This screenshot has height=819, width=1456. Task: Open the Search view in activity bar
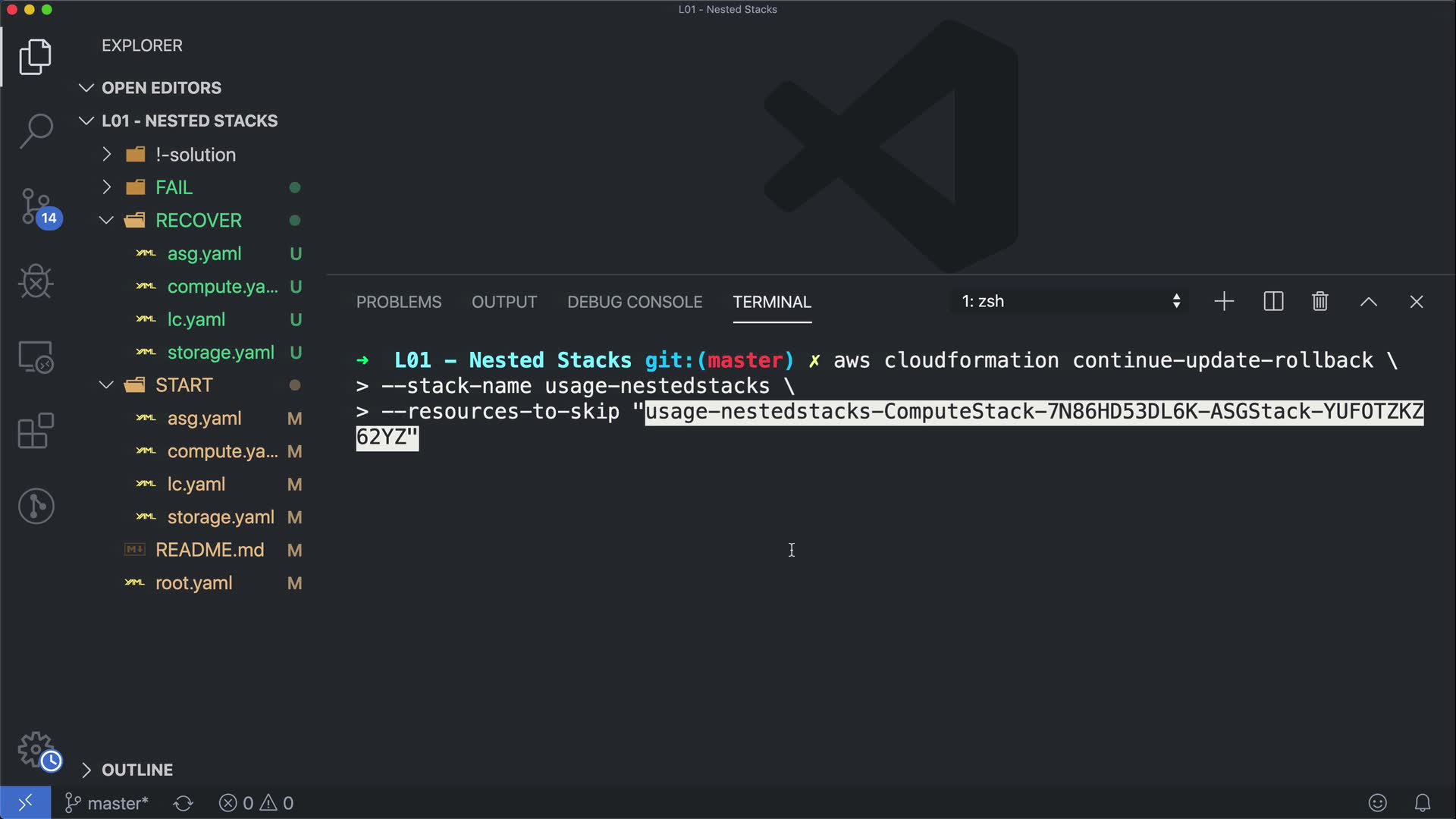coord(36,131)
